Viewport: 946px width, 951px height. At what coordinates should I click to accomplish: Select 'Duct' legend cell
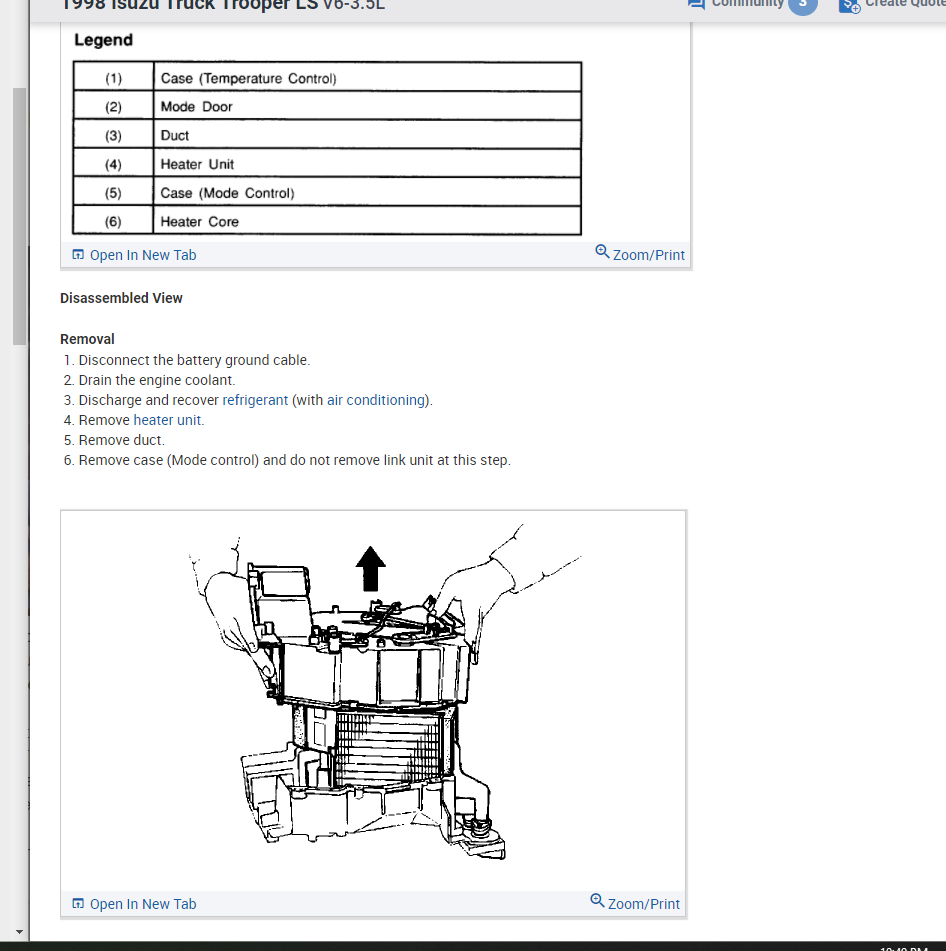click(367, 135)
